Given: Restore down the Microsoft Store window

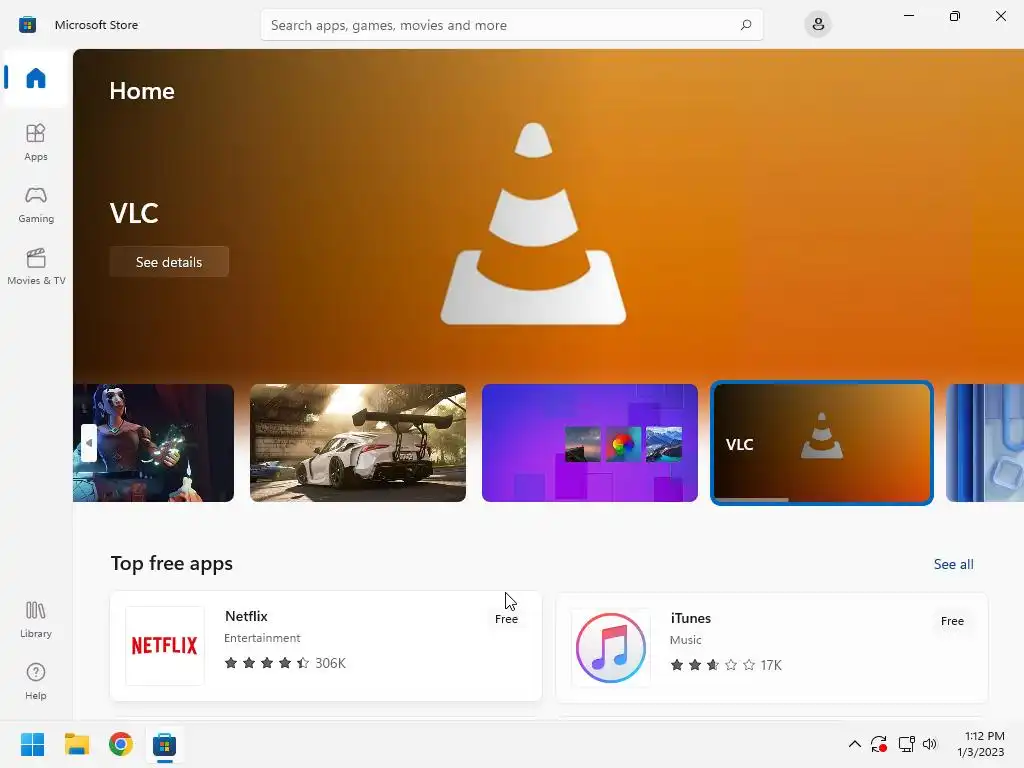Looking at the screenshot, I should 955,16.
